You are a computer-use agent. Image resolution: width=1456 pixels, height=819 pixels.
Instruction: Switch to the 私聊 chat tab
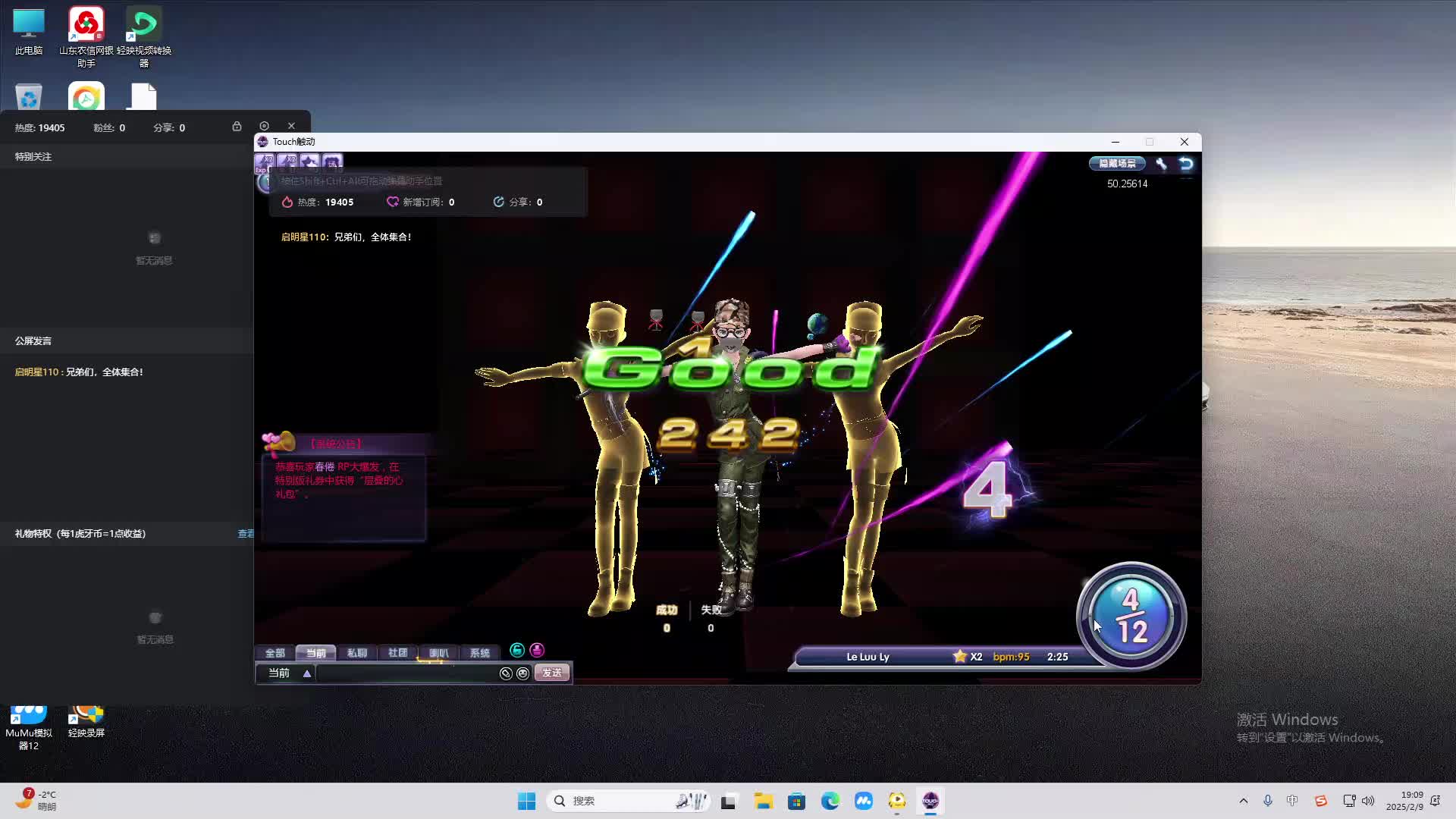click(x=356, y=653)
